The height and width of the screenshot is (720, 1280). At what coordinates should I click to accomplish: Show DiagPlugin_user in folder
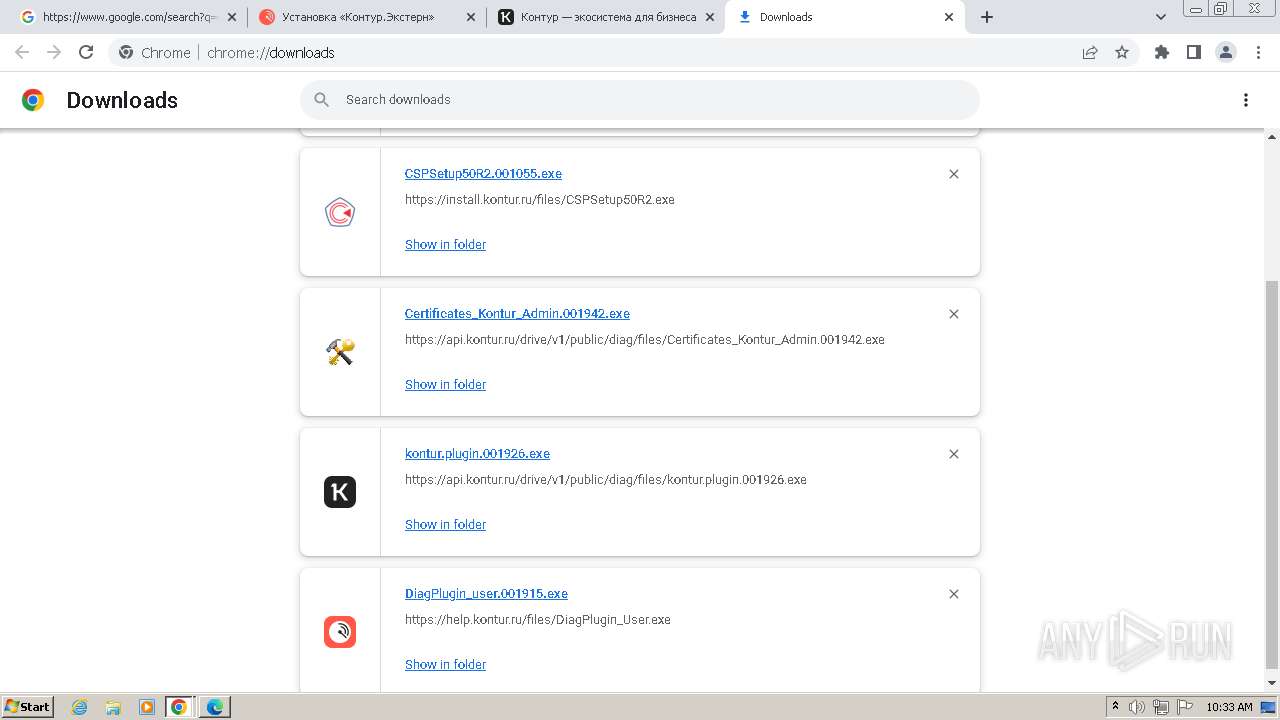tap(445, 665)
